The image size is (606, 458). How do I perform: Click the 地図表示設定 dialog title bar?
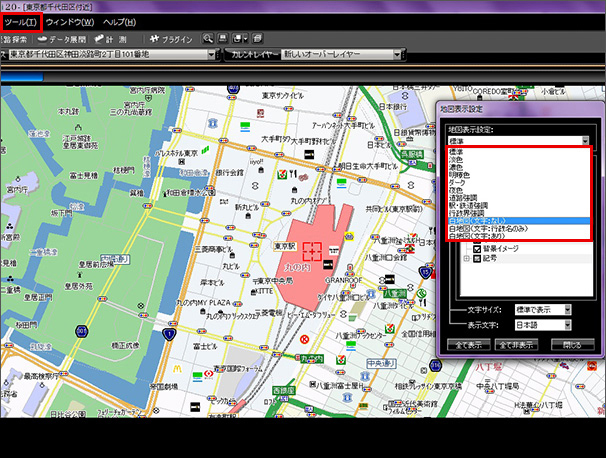521,109
